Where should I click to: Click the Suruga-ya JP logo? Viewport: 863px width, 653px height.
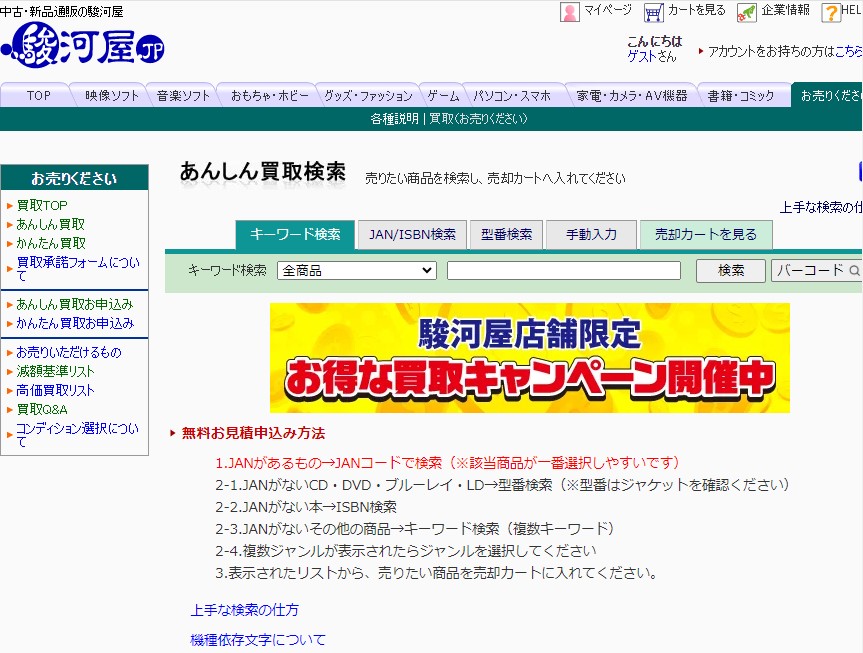tap(83, 45)
